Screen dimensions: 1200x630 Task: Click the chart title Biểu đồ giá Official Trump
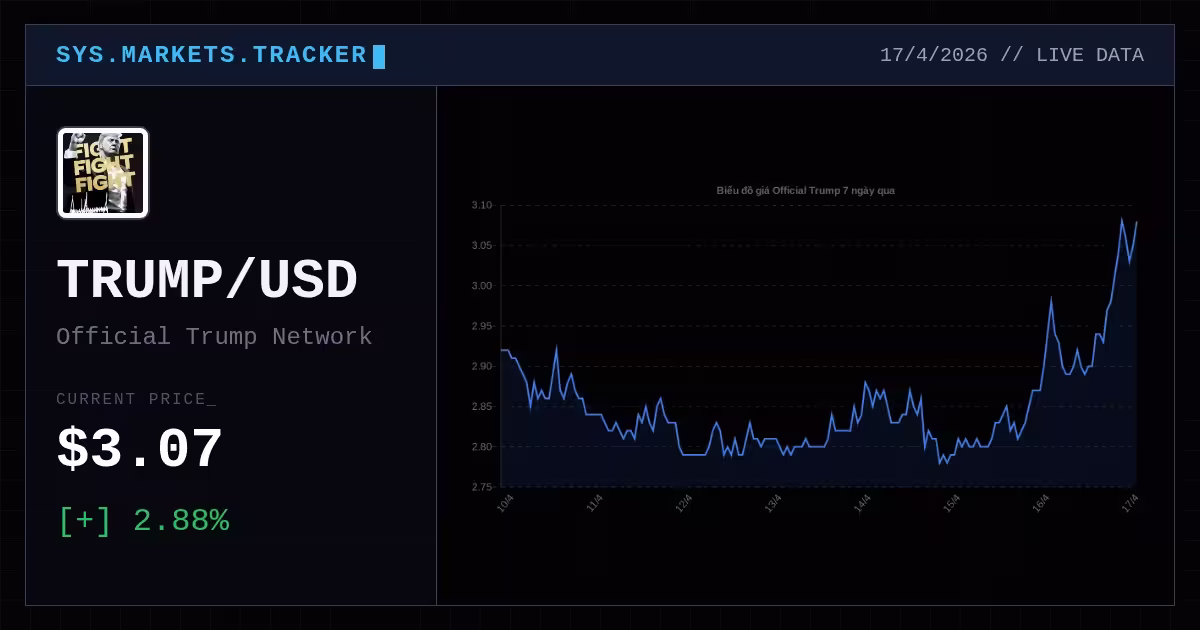coord(805,190)
